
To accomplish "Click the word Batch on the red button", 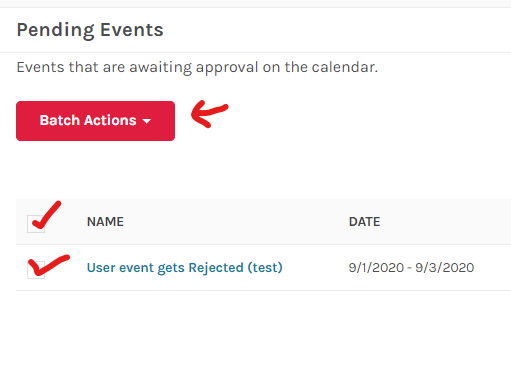I will coord(60,120).
